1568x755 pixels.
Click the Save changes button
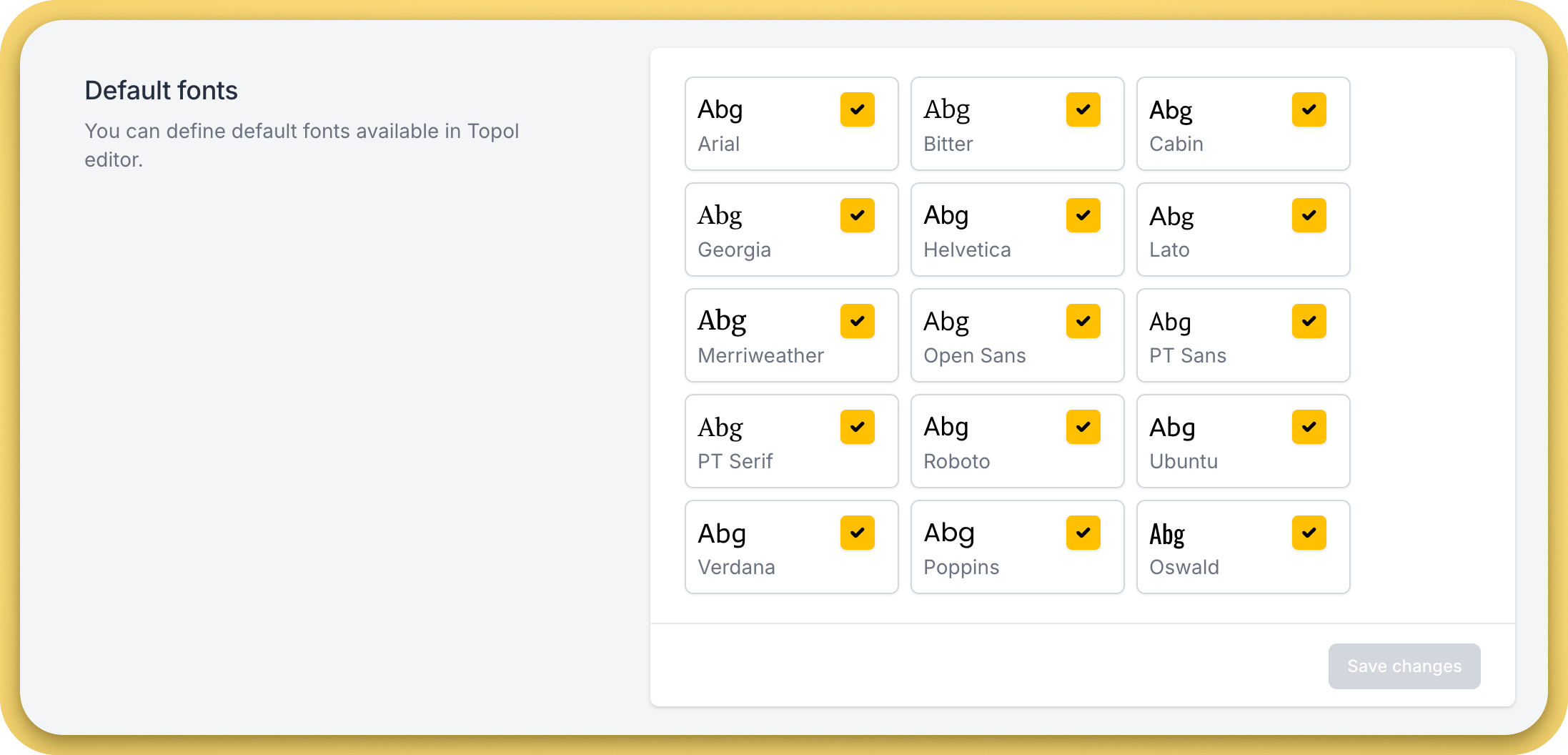pos(1404,666)
